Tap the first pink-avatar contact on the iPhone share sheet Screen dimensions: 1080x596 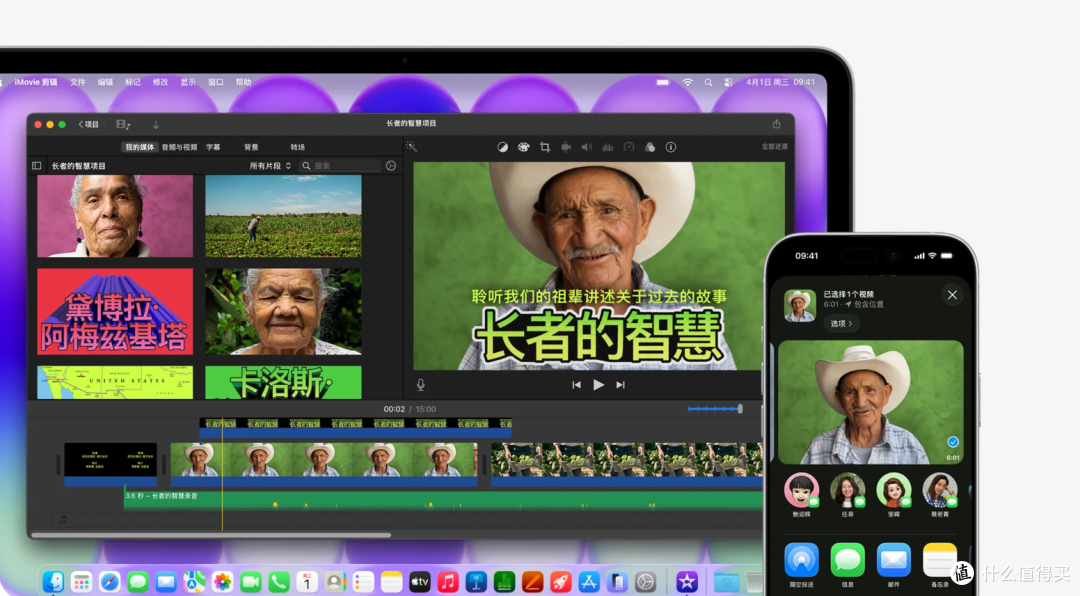(801, 490)
